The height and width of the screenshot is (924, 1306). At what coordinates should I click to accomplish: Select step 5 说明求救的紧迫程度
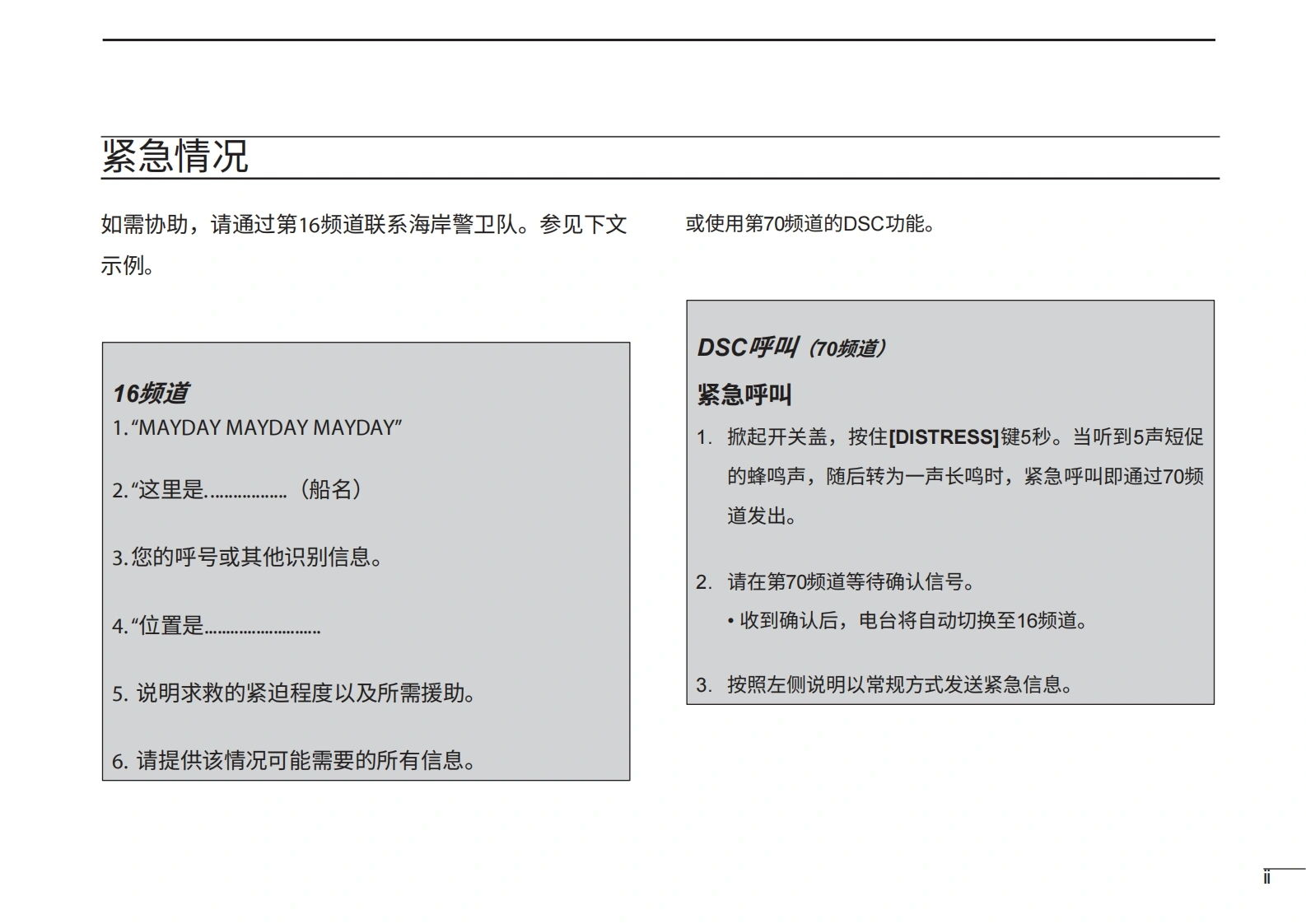(294, 693)
